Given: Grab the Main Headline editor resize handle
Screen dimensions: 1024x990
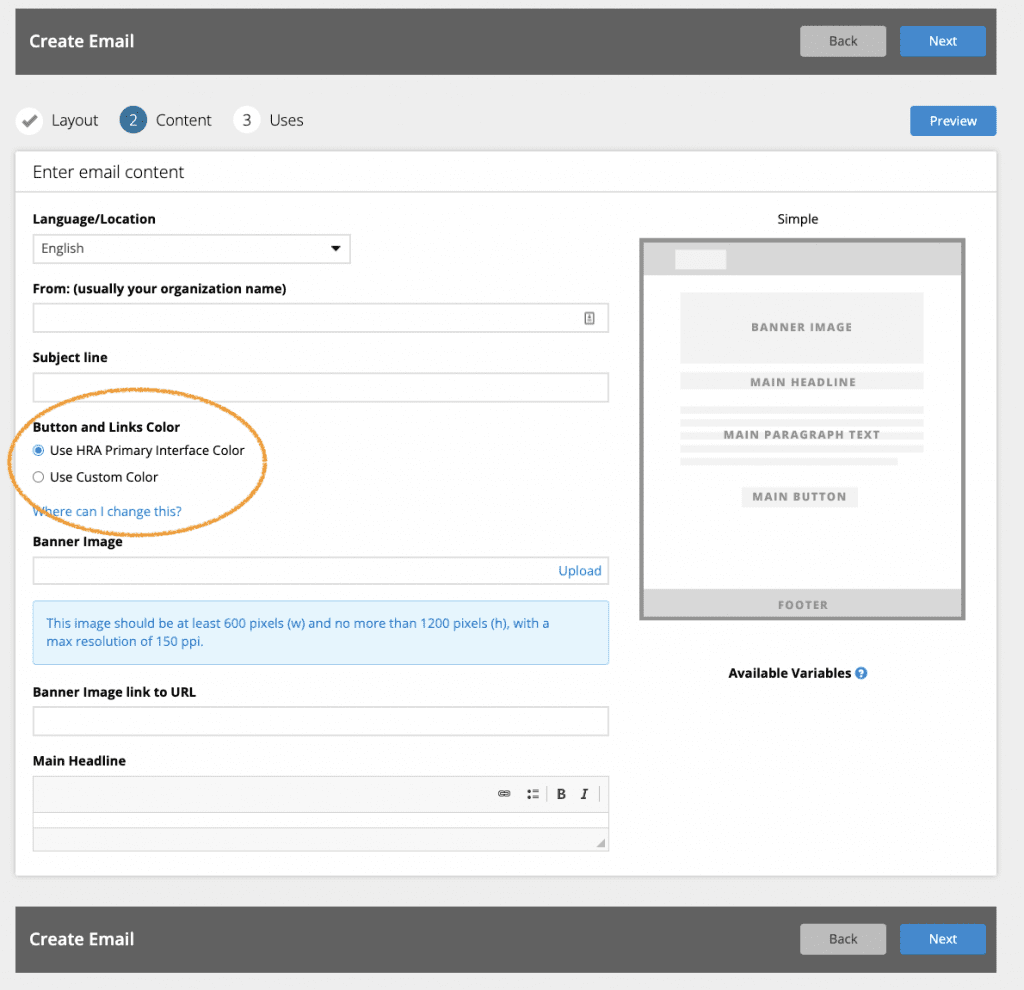Looking at the screenshot, I should [x=601, y=843].
